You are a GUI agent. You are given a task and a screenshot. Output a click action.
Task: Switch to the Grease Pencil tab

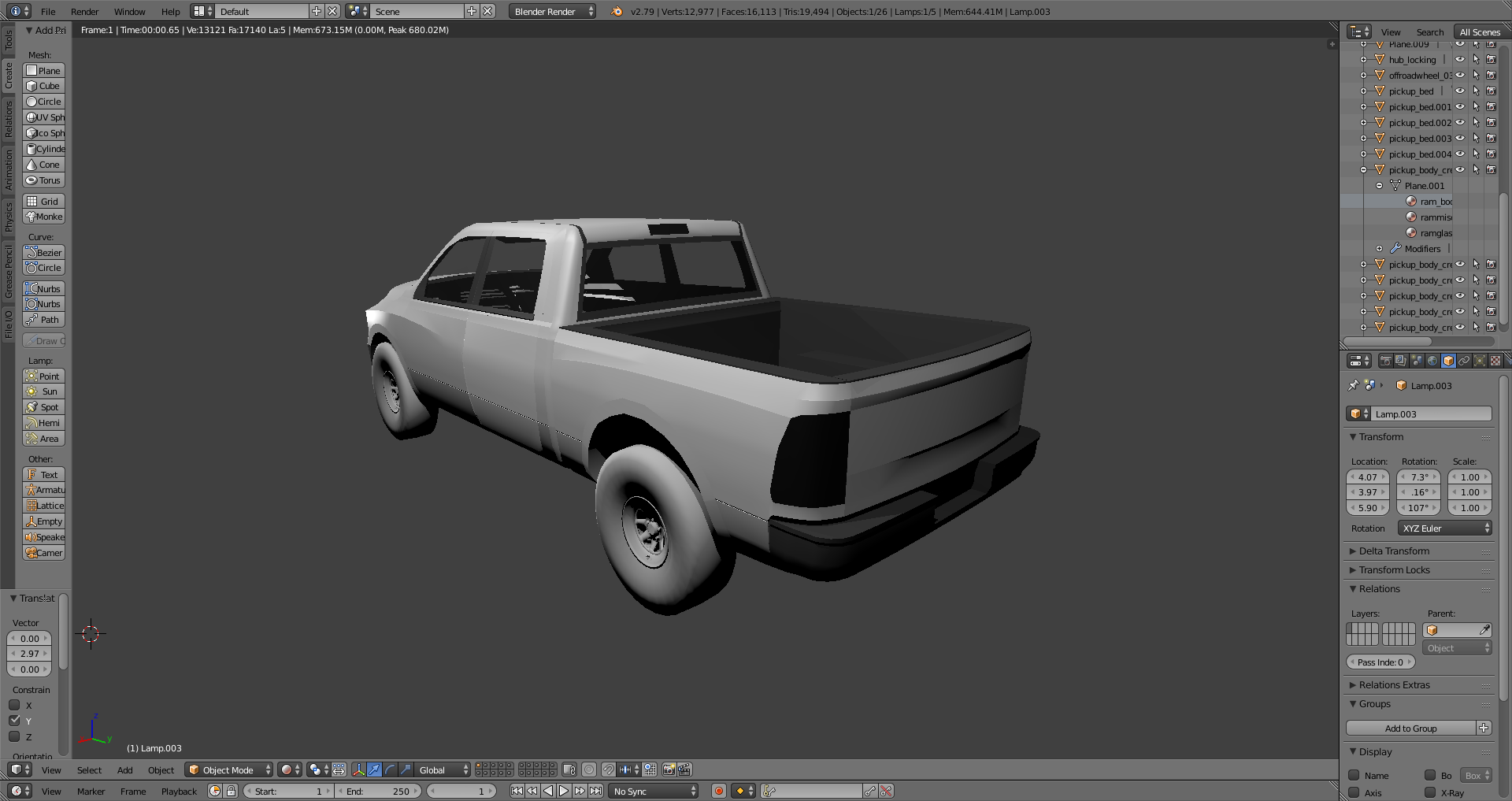tap(9, 271)
